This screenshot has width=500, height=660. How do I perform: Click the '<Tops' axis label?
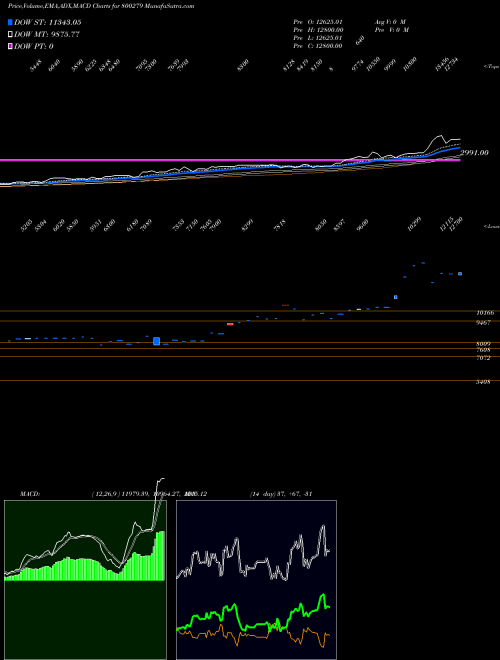tap(491, 67)
